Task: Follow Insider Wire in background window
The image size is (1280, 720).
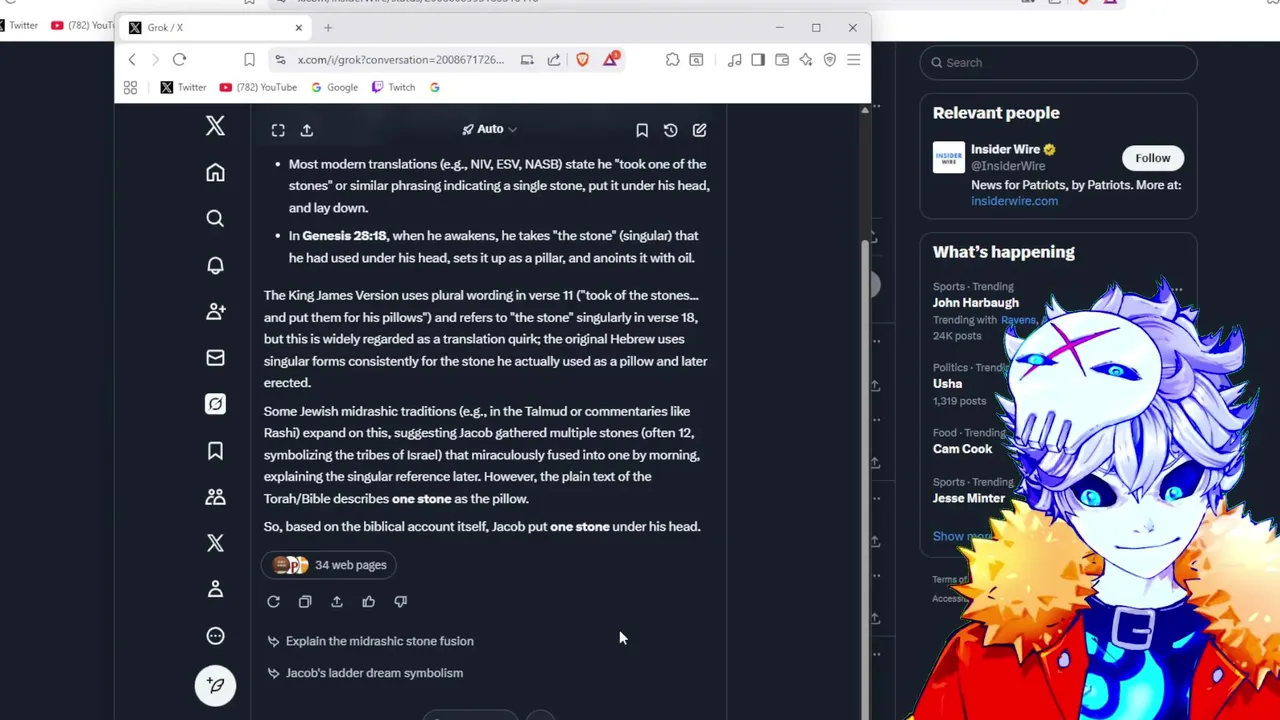Action: pos(1152,158)
